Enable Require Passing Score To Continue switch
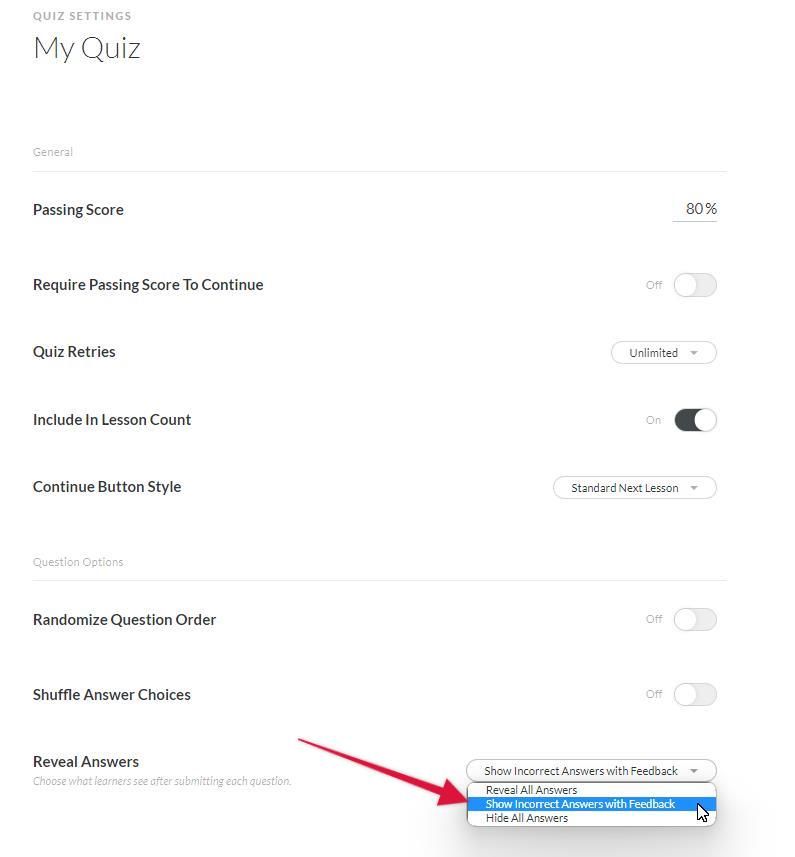 [x=695, y=285]
